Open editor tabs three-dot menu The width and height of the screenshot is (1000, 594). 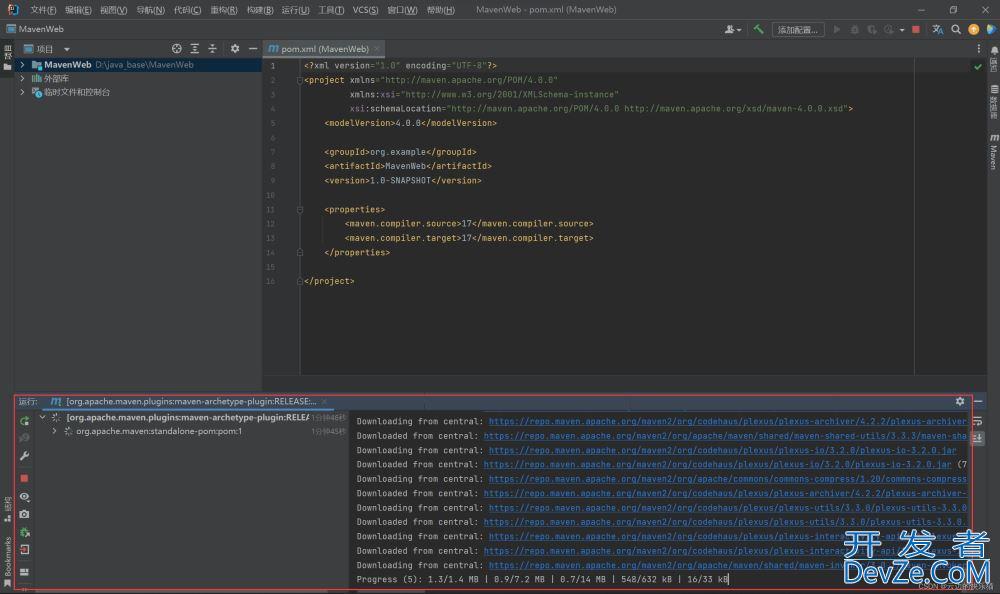tap(979, 48)
